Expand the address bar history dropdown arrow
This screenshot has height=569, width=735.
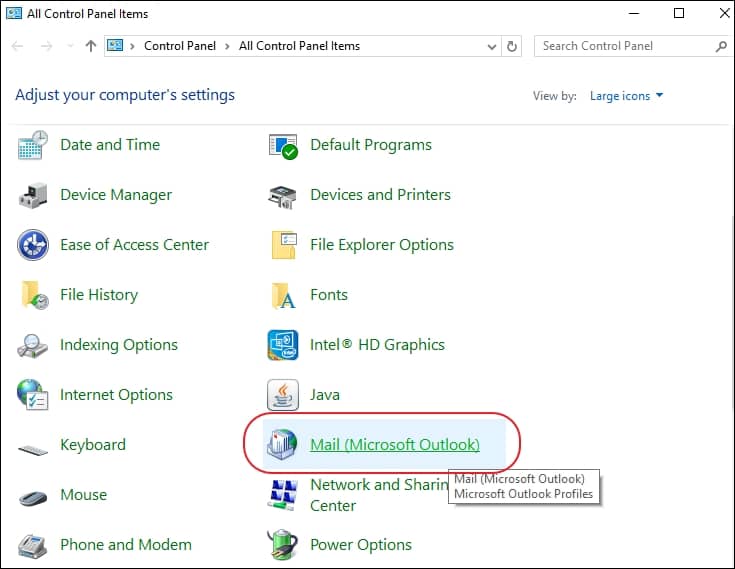[x=492, y=46]
